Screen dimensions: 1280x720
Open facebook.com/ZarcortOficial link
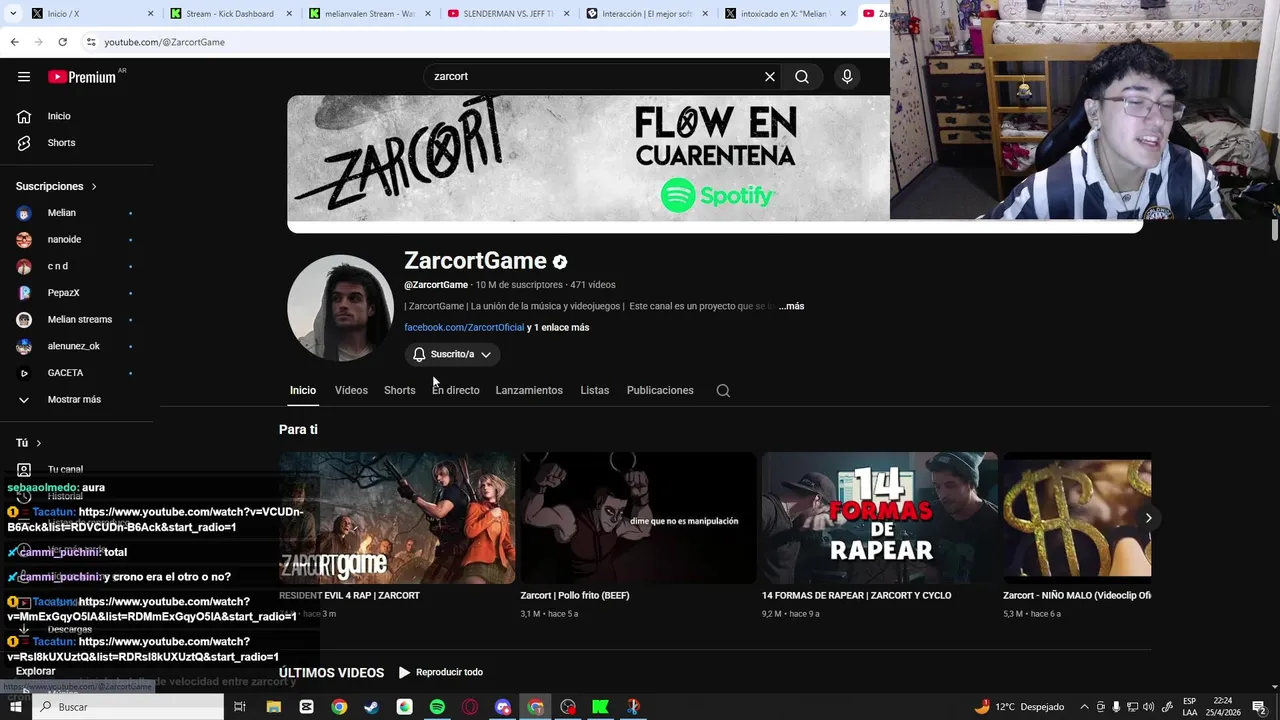tap(464, 327)
